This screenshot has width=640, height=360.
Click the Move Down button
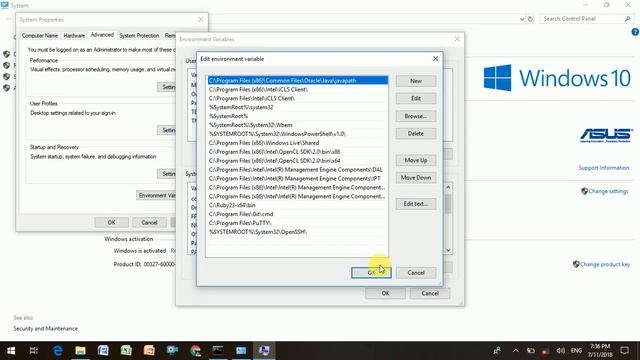[416, 178]
